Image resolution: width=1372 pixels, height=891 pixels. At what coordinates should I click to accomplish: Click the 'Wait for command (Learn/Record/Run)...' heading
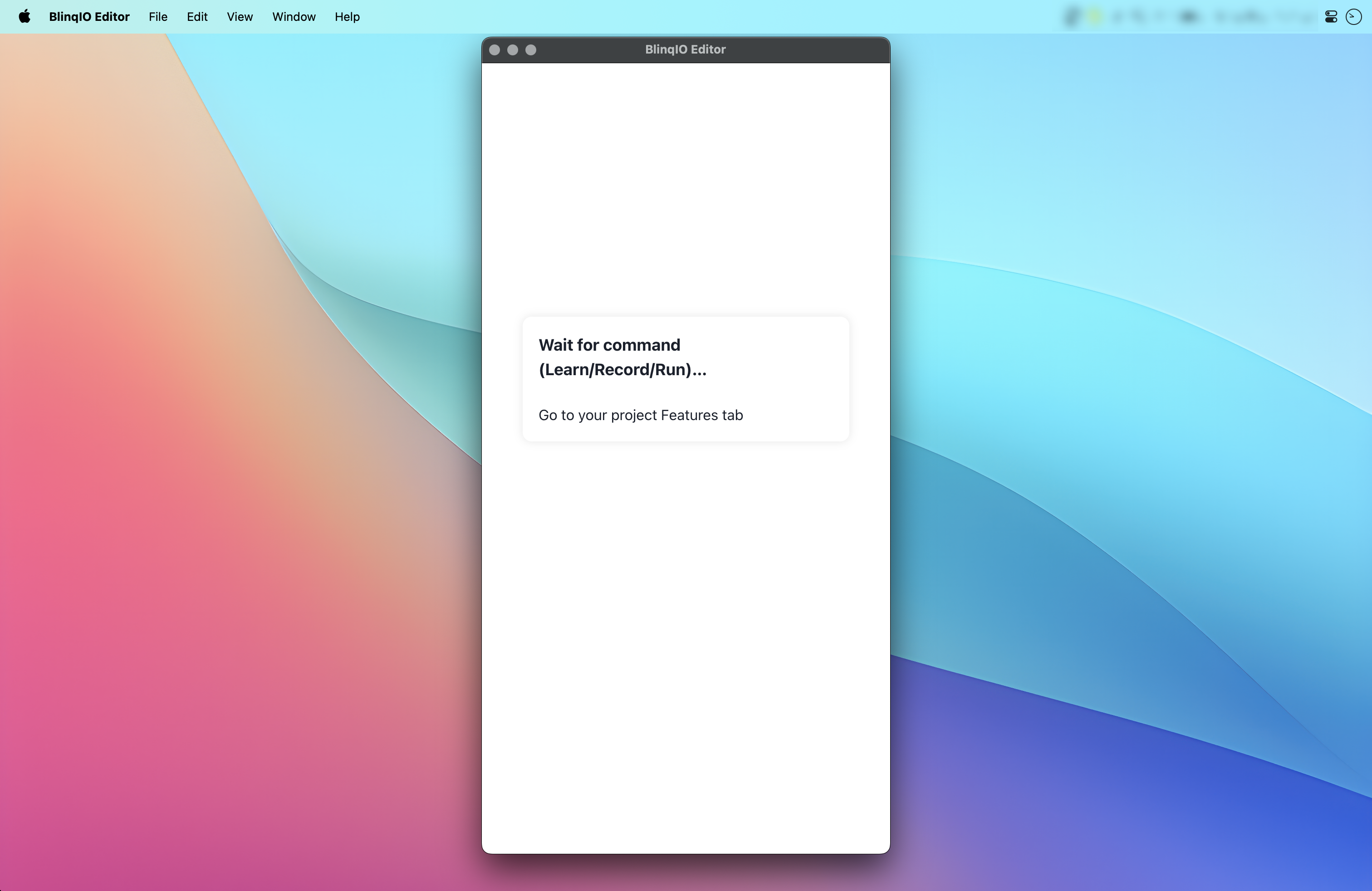click(x=622, y=357)
